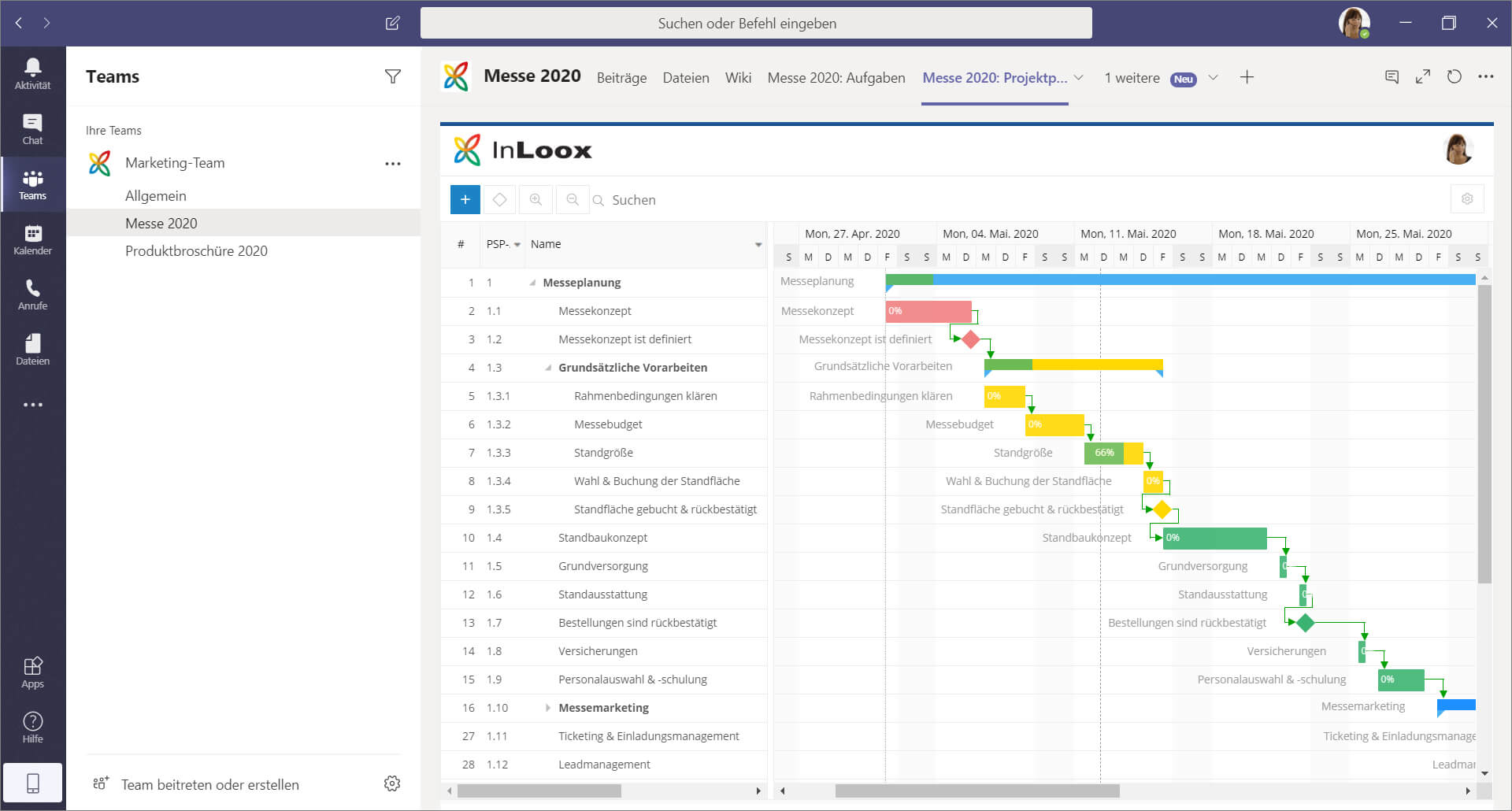Click the Gantt horizontal scrollbar thumb

point(977,791)
